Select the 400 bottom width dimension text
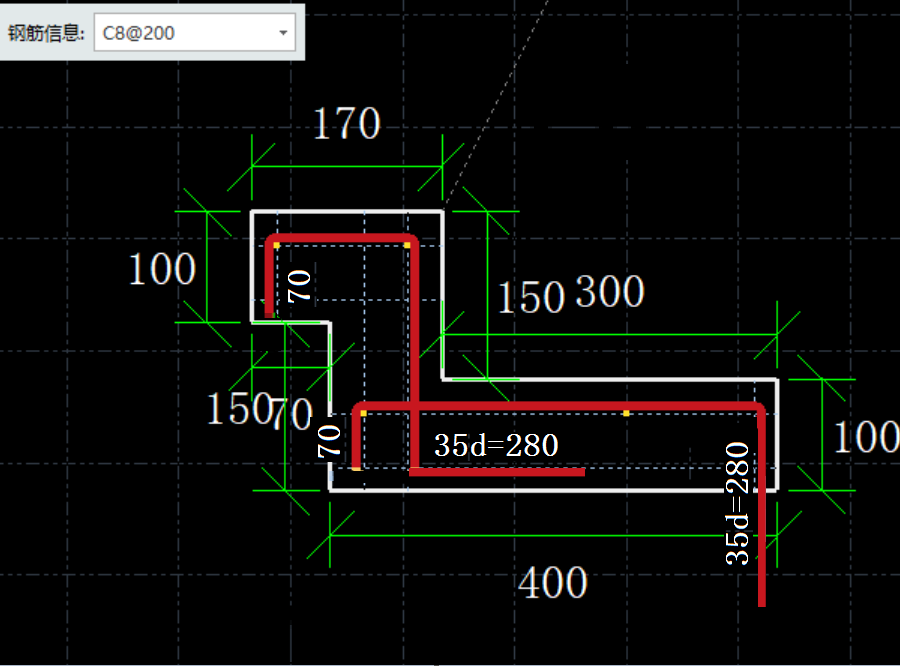Screen dimensions: 900x666 [x=553, y=582]
